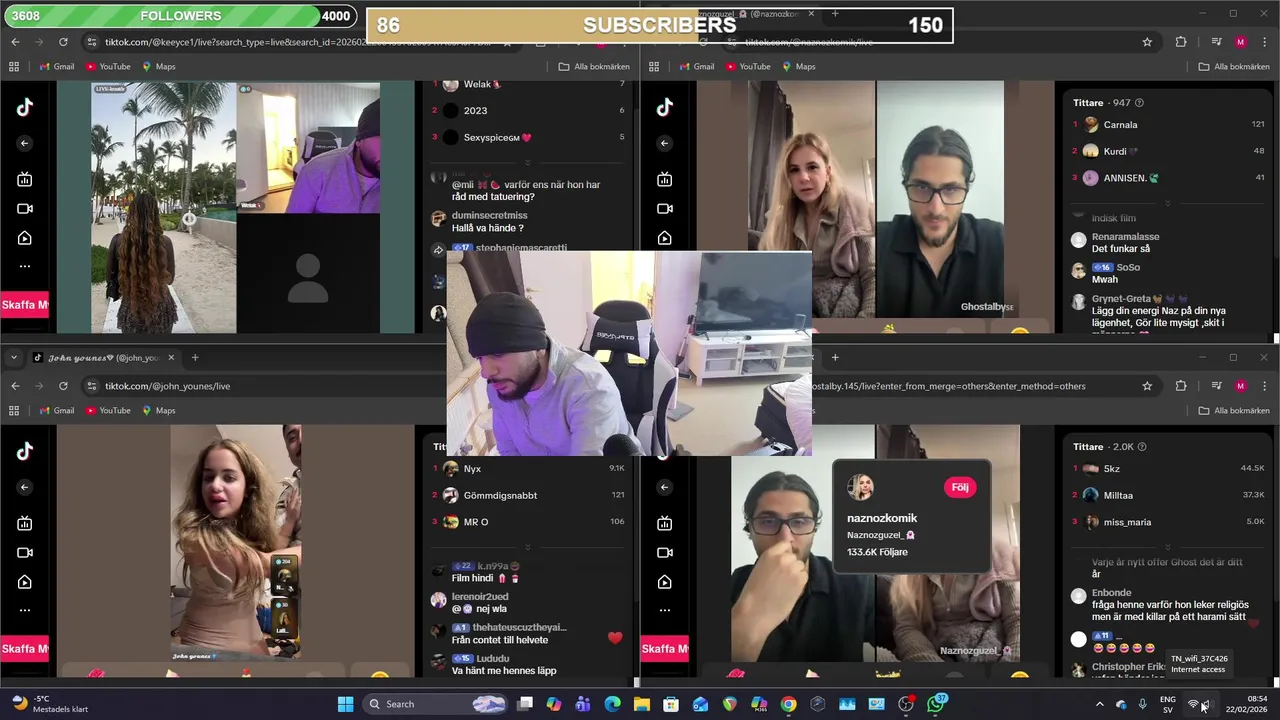The image size is (1280, 720).
Task: Bookmark page star in naznozkomik window
Action: [x=1147, y=42]
